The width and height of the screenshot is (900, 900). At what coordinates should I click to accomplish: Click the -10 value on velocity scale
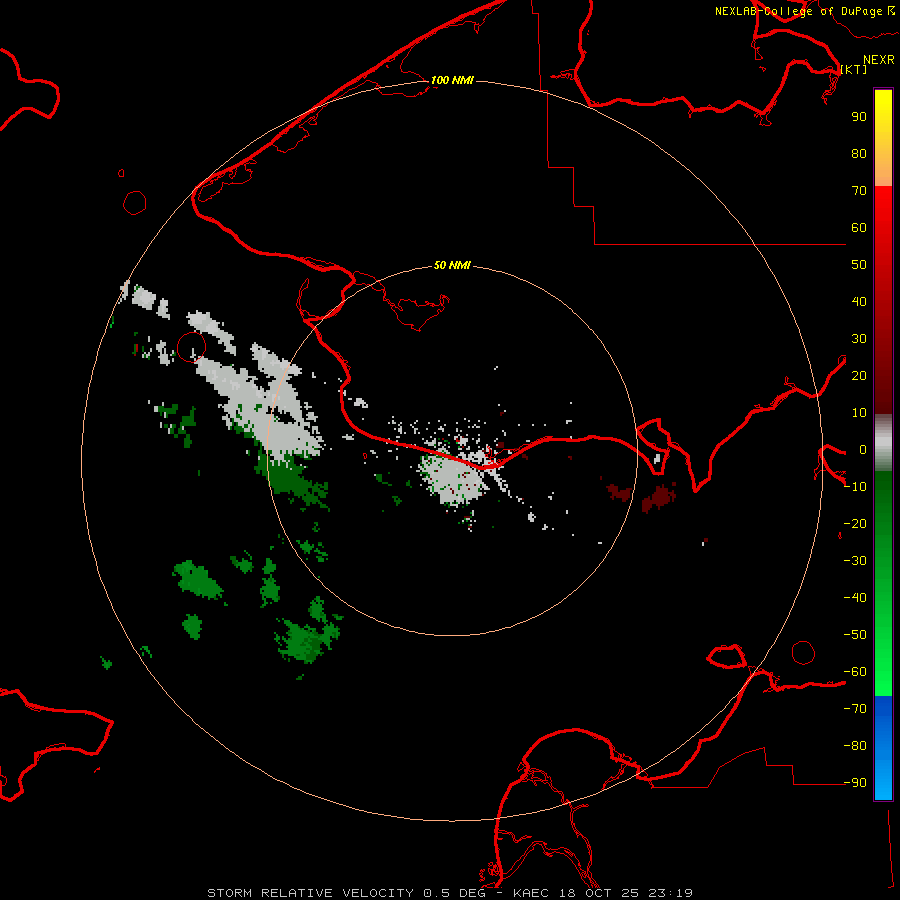click(855, 487)
